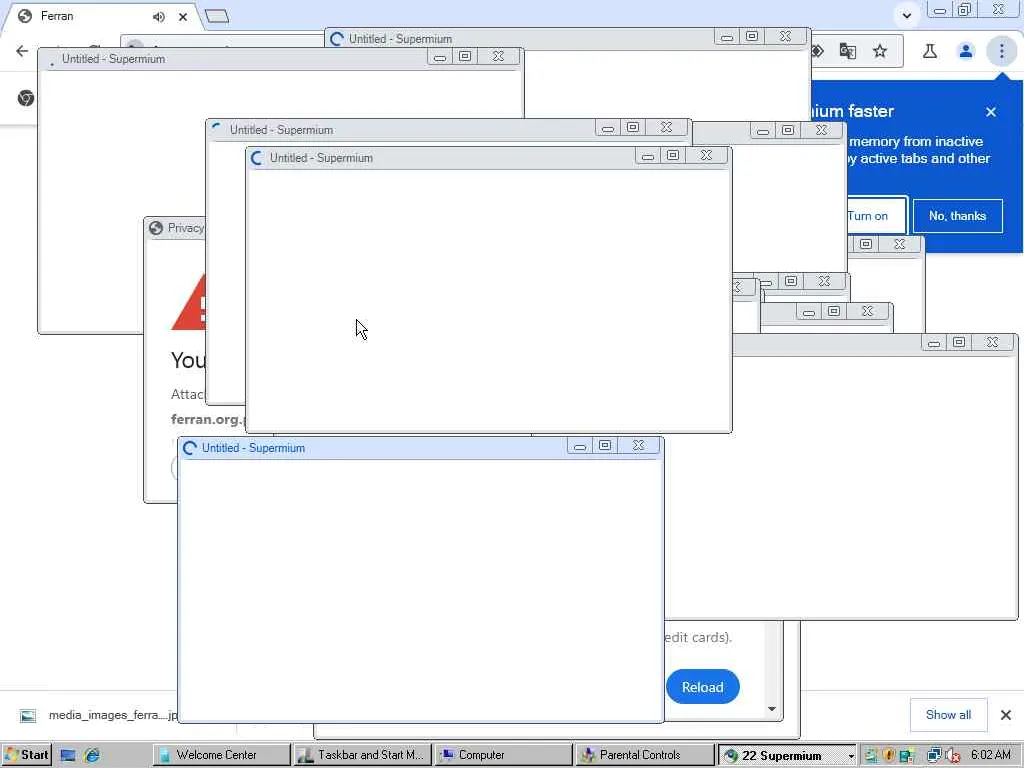Click the security shield tray icon
The height and width of the screenshot is (768, 1024).
888,756
